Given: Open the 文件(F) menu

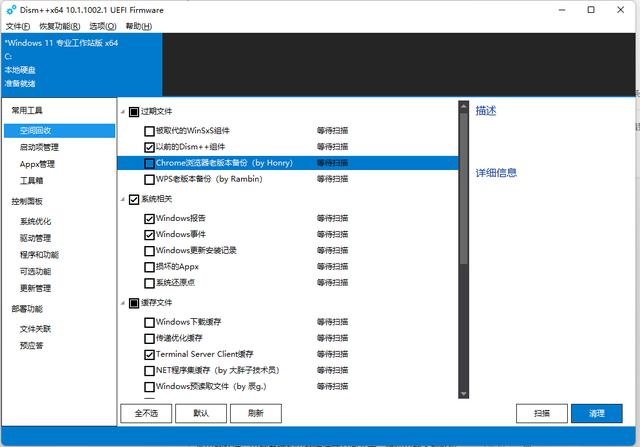Looking at the screenshot, I should click(17, 25).
